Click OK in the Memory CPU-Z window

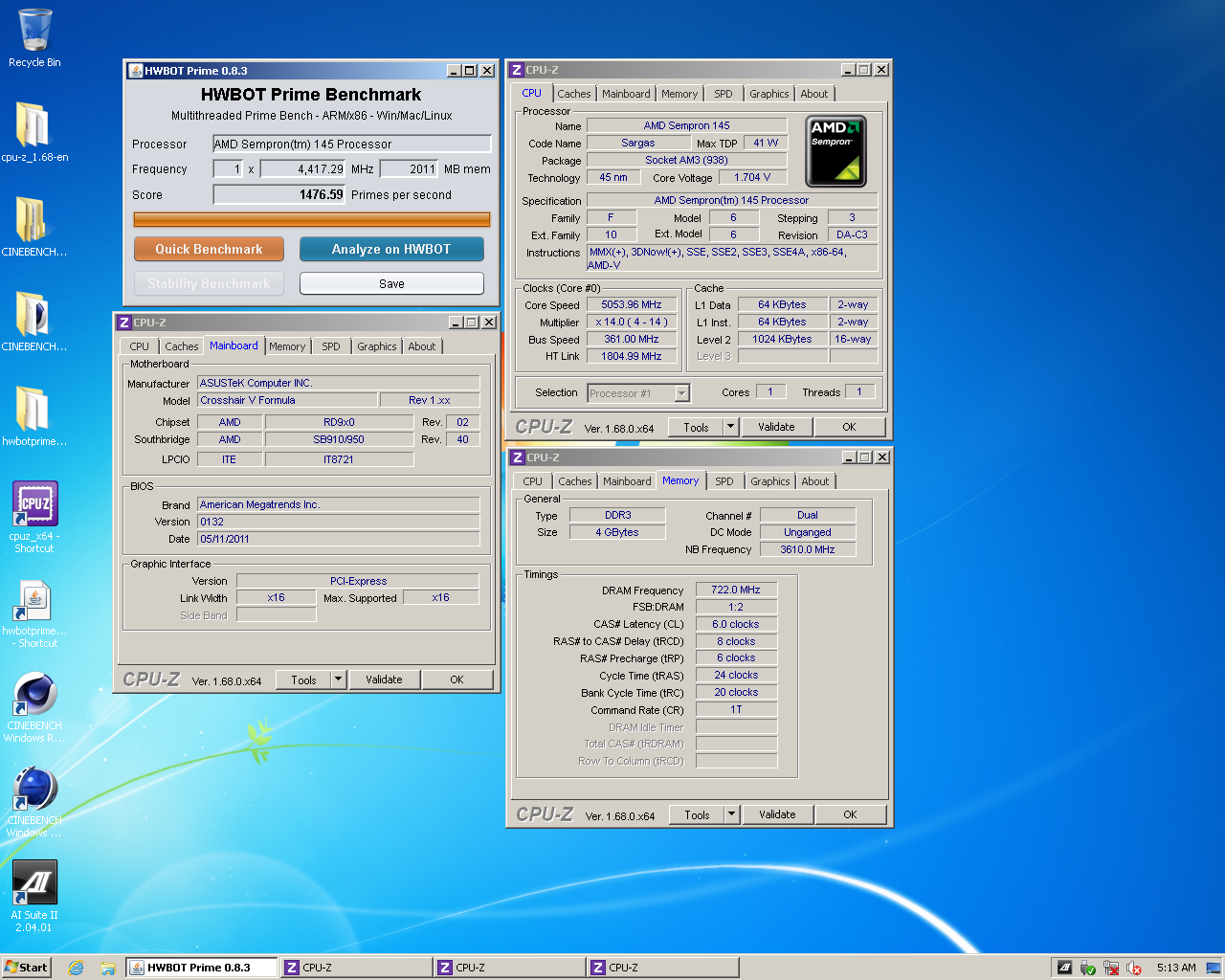pos(850,814)
